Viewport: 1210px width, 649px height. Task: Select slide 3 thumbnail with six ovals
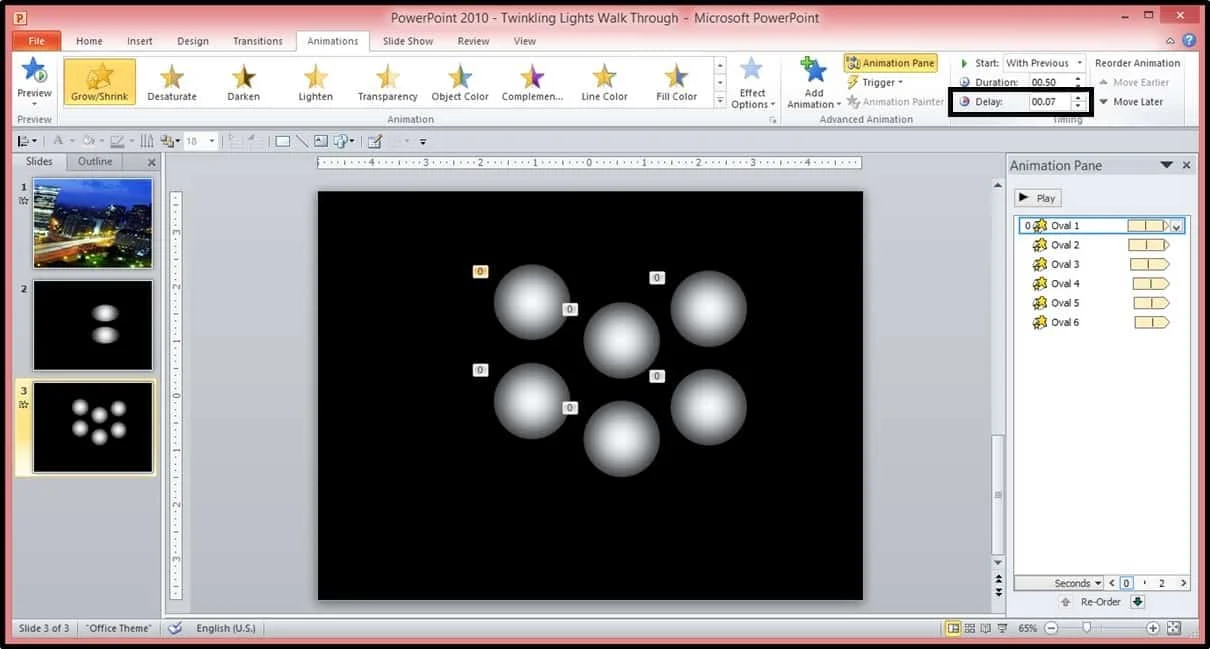[93, 427]
